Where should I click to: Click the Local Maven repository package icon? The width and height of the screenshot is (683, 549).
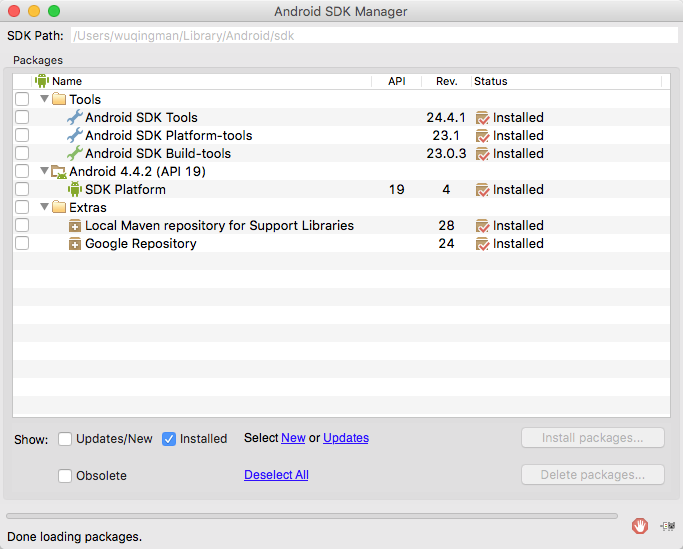pos(74,226)
